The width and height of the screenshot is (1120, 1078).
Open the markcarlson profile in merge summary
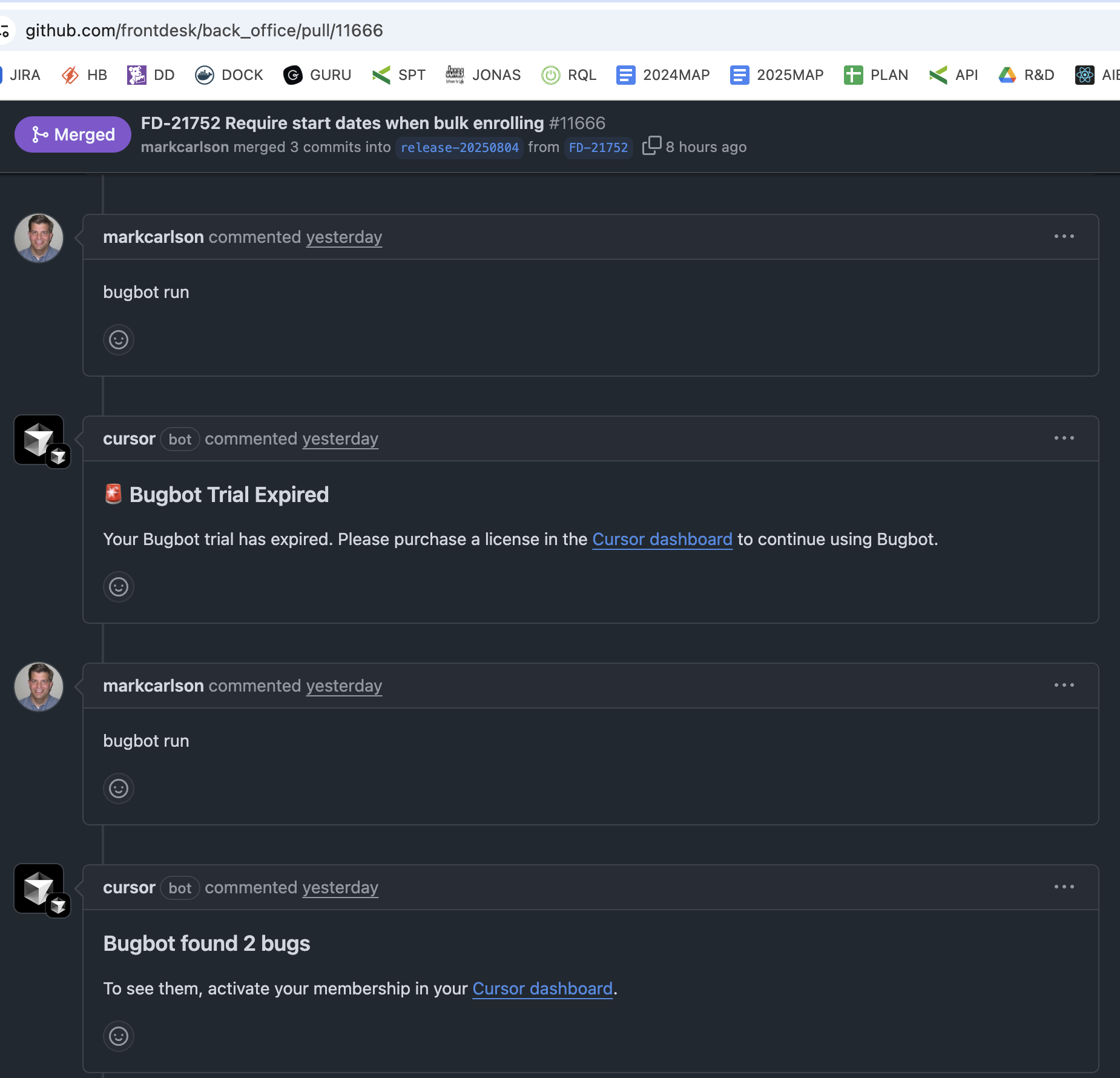[x=185, y=147]
